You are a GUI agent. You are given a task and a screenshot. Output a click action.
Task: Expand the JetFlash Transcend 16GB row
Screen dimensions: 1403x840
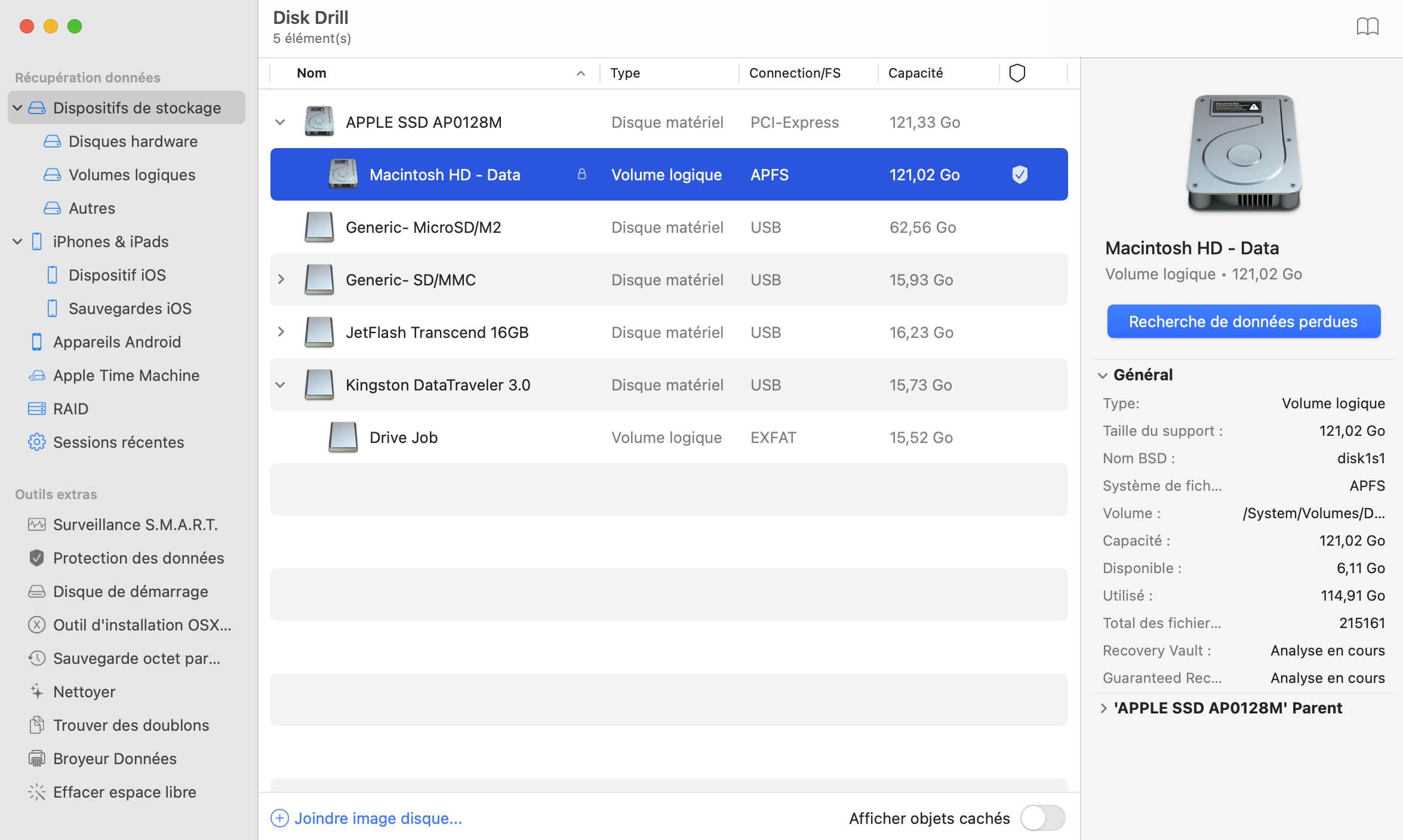281,332
